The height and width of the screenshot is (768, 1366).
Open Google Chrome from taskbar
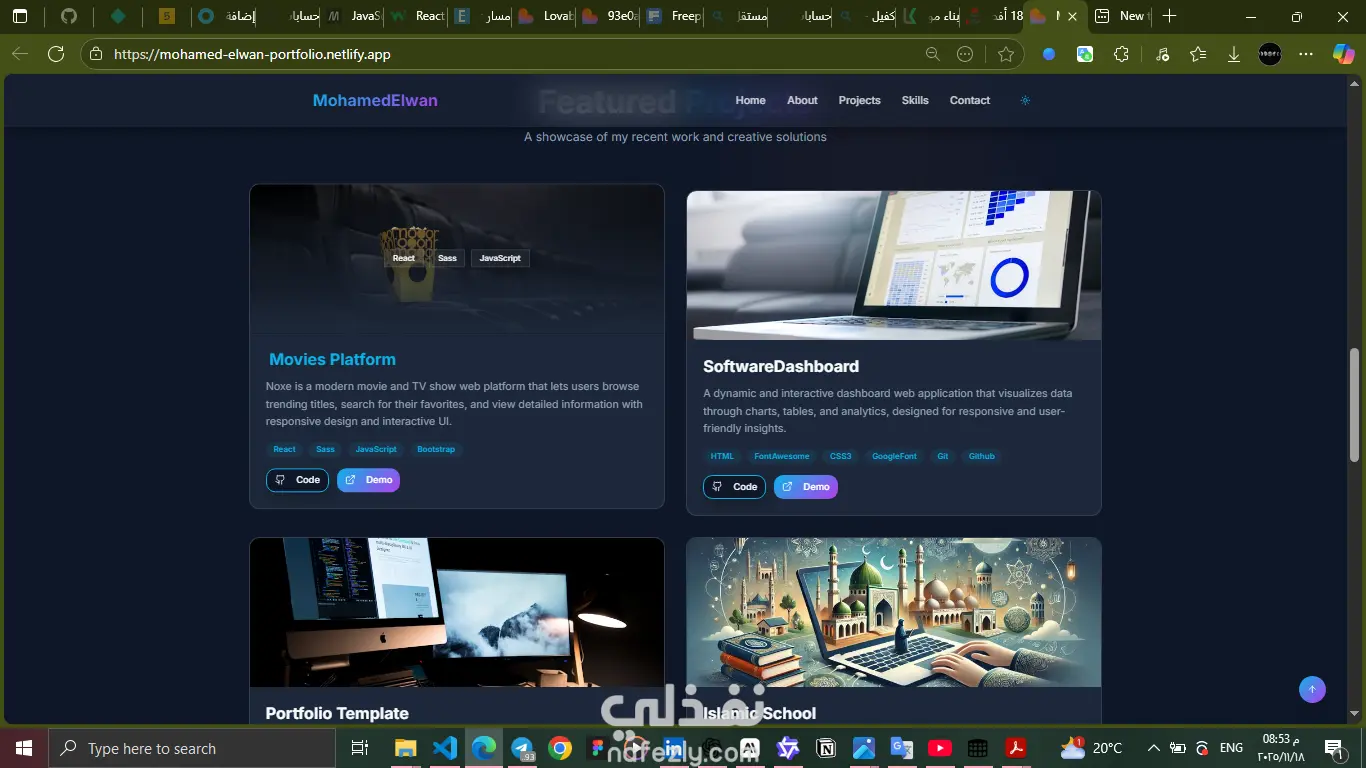560,748
